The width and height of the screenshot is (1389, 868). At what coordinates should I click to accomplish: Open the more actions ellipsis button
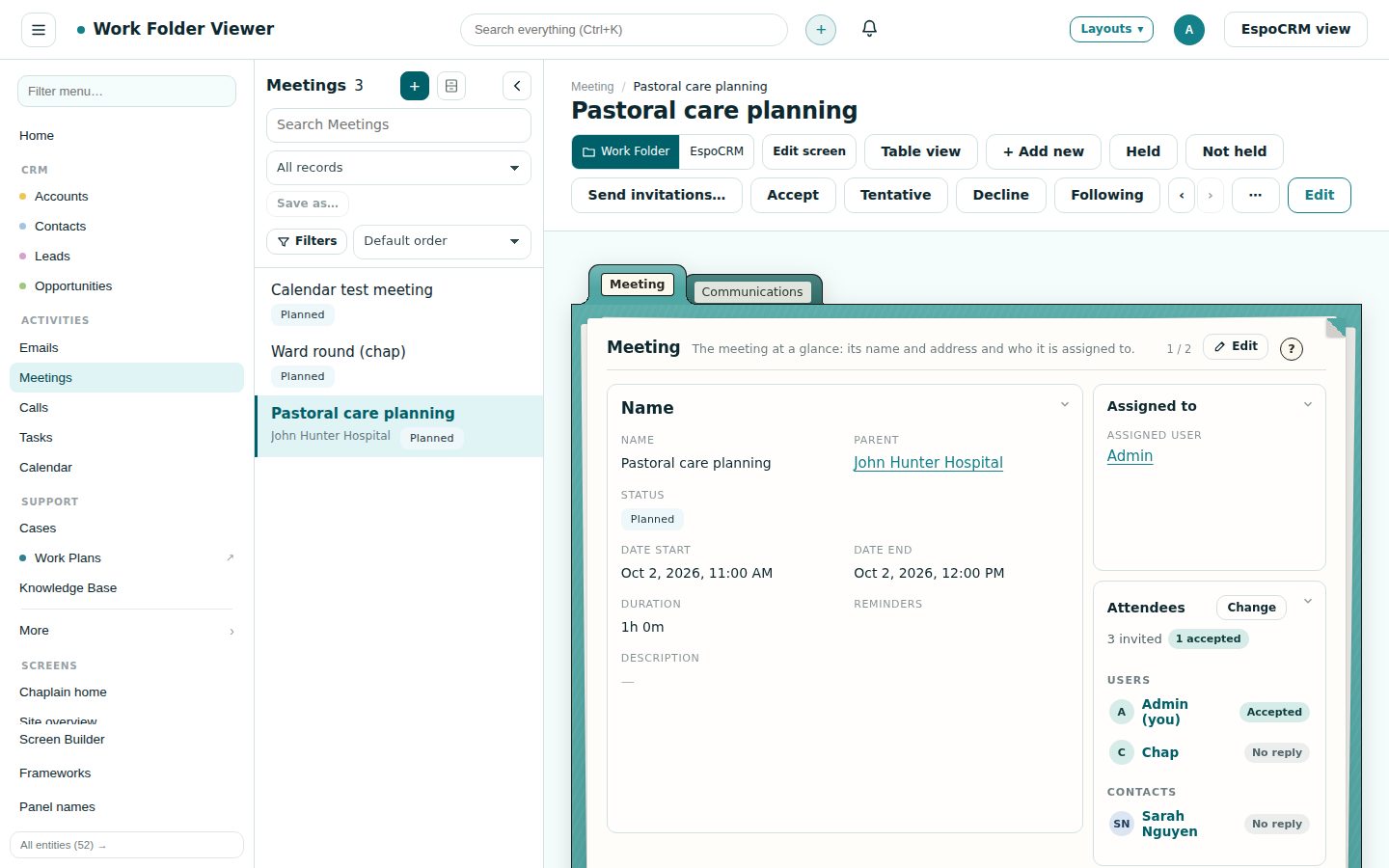coord(1255,195)
